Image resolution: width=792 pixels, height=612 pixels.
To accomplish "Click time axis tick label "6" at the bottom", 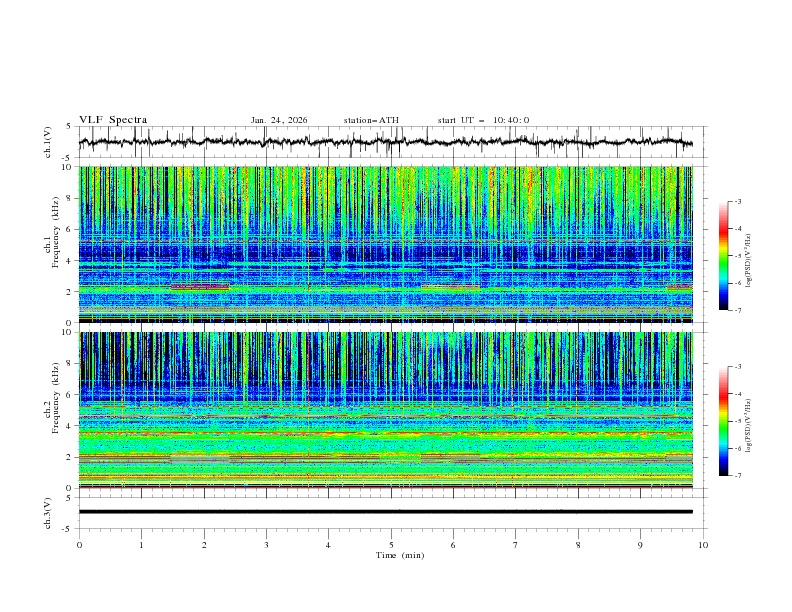I will tap(454, 545).
